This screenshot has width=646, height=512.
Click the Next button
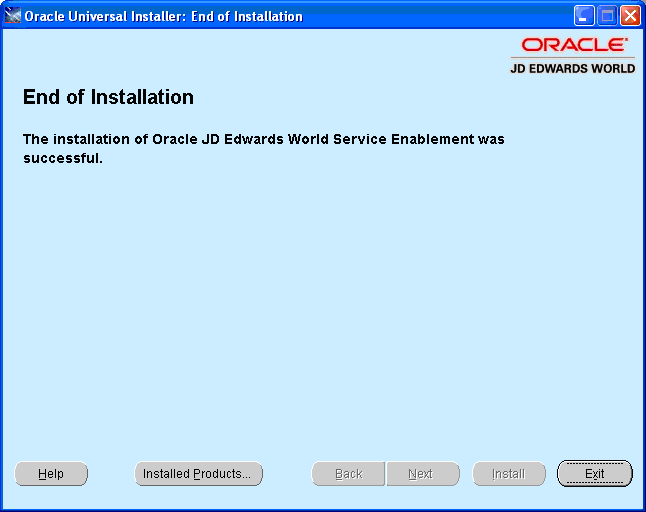(x=423, y=474)
